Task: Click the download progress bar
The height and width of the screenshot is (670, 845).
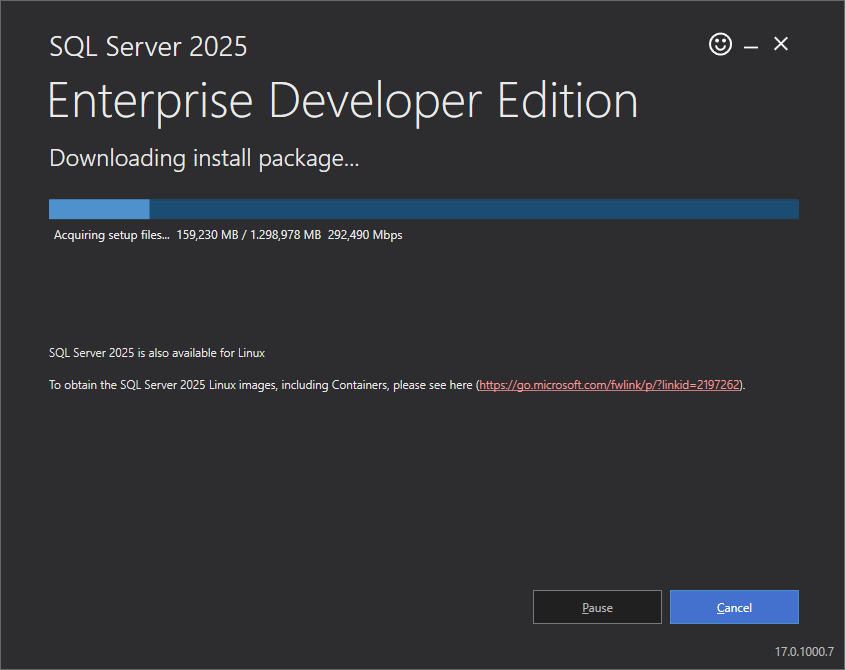Action: click(424, 209)
